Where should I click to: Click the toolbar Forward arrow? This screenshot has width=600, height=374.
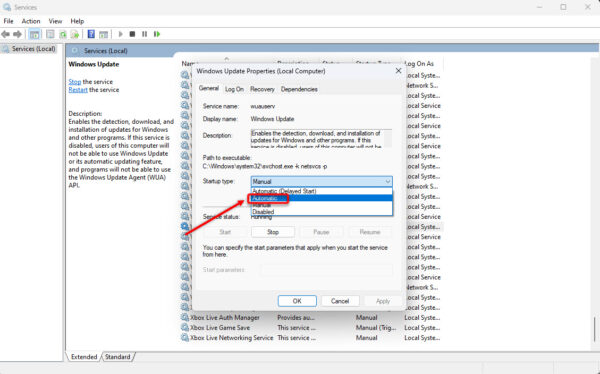click(17, 34)
